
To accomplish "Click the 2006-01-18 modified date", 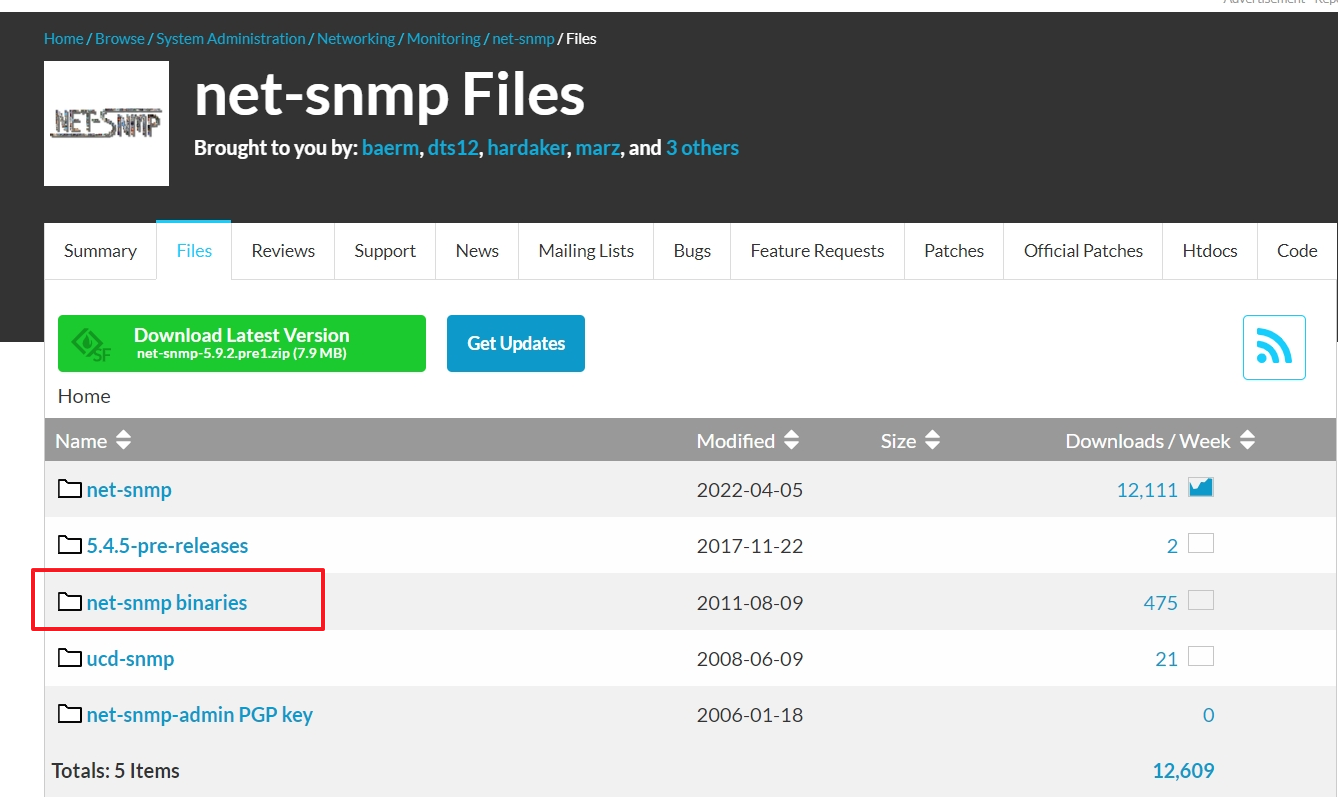I will click(x=750, y=715).
